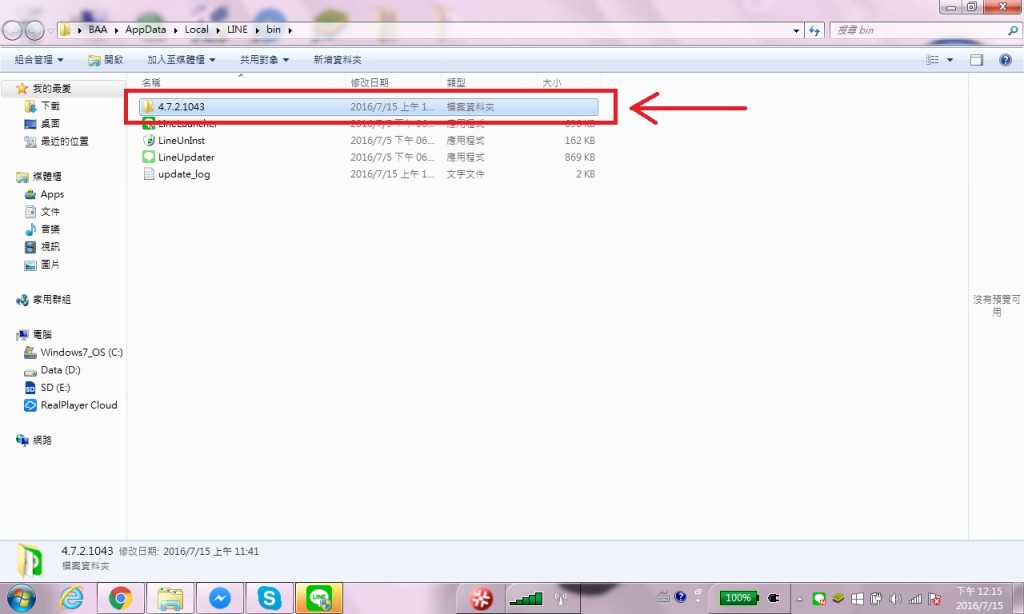Click the 開啟 toolbar button

point(106,59)
